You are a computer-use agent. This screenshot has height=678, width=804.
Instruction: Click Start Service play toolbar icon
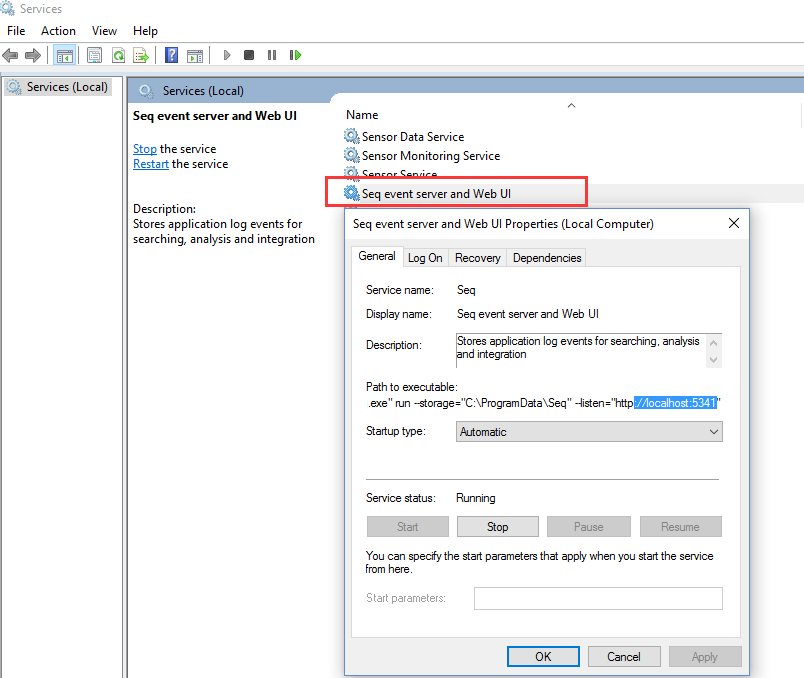[227, 55]
